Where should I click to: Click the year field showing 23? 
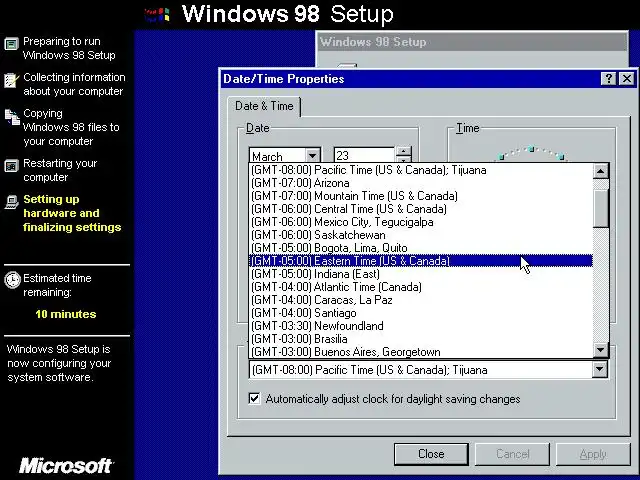pos(364,156)
